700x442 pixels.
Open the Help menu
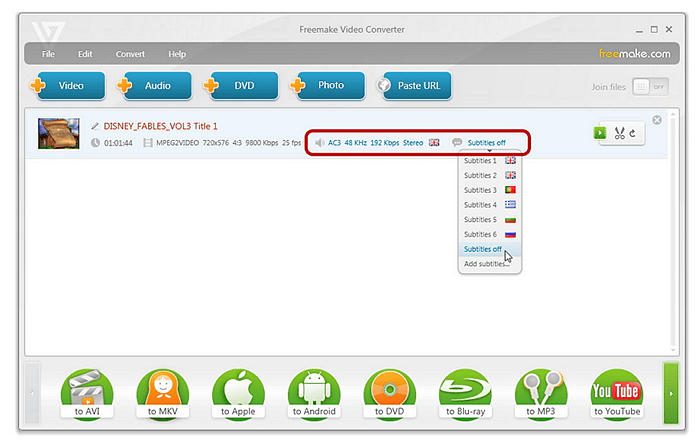[177, 54]
